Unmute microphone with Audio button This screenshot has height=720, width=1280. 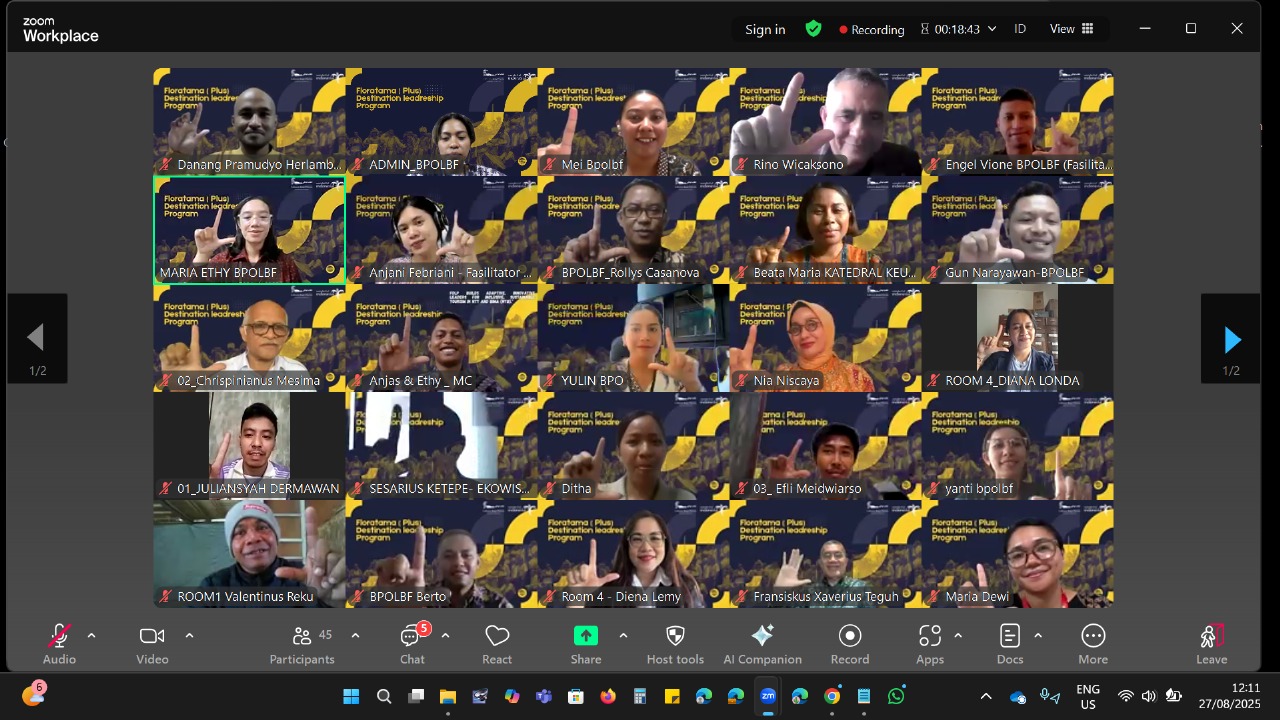[59, 643]
